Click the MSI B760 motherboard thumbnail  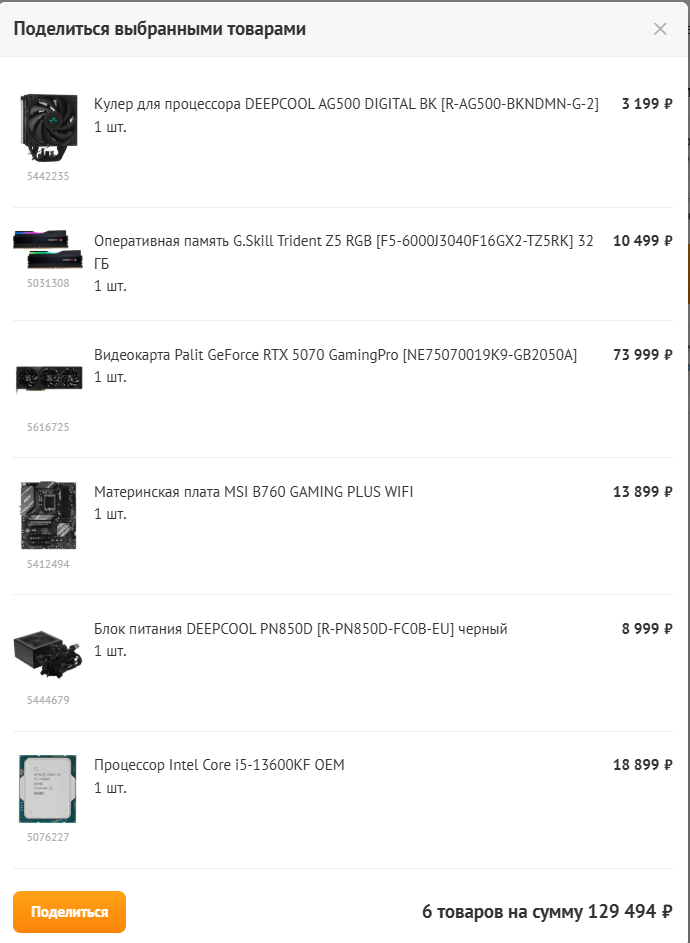click(x=48, y=515)
